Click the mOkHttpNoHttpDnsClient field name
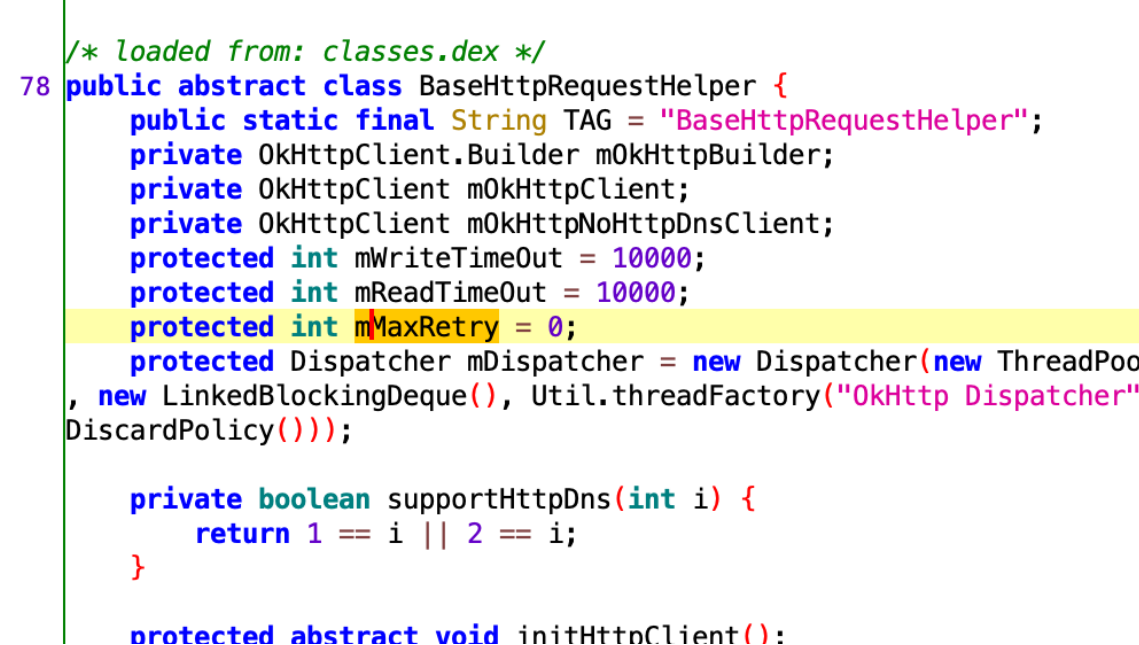The height and width of the screenshot is (645, 1139). 644,224
